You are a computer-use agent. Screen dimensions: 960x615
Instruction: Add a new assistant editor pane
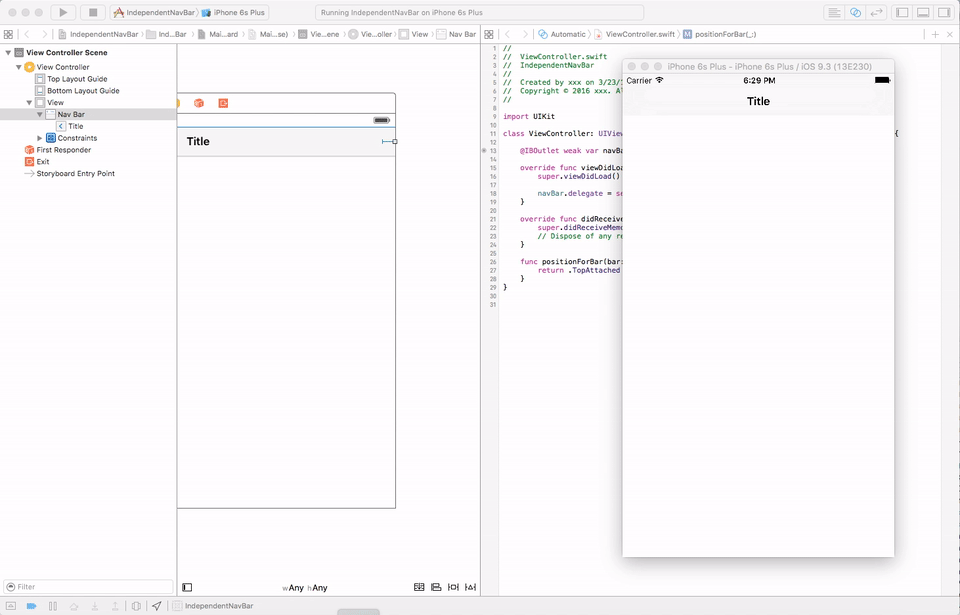[935, 34]
